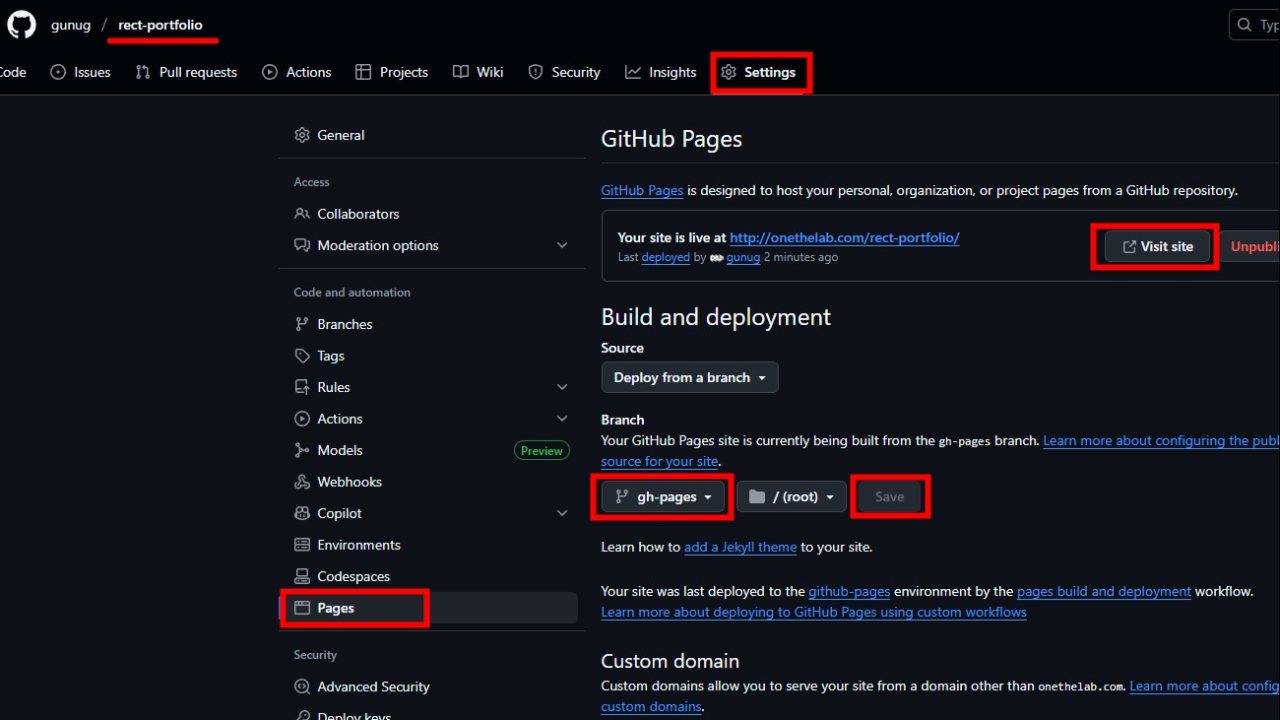Click the gunug avatar next to deployed by
Screen dimensions: 1280x720
[x=716, y=257]
